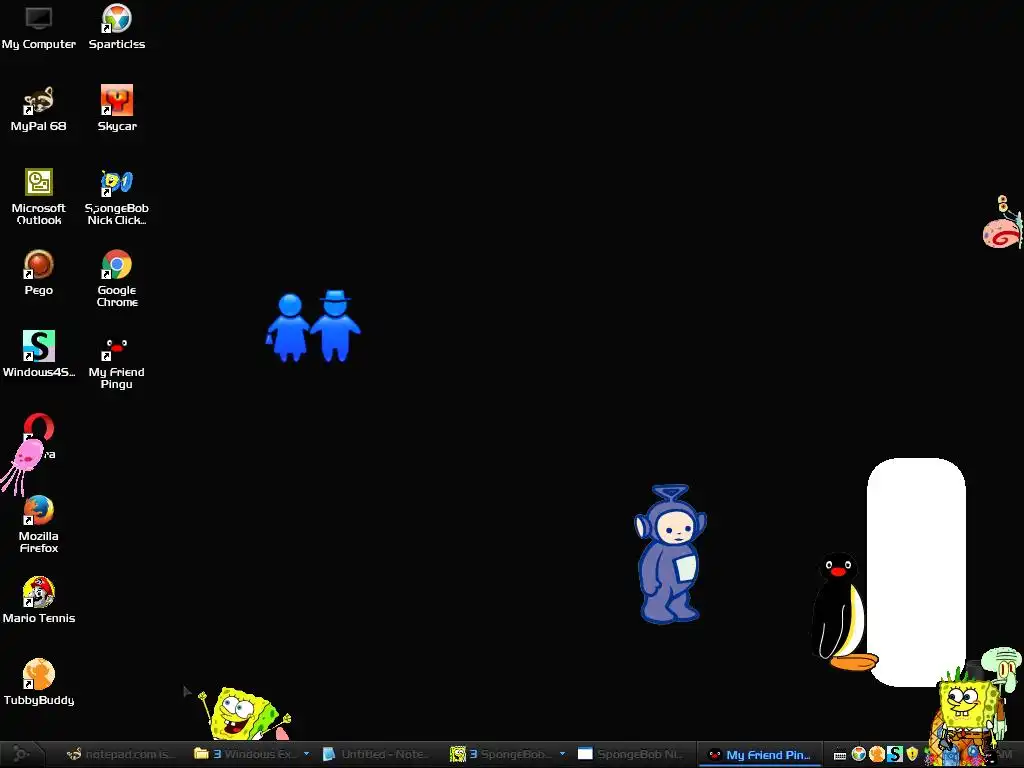Click the Tinky Winky desktop buddy
This screenshot has height=768, width=1024.
point(670,554)
